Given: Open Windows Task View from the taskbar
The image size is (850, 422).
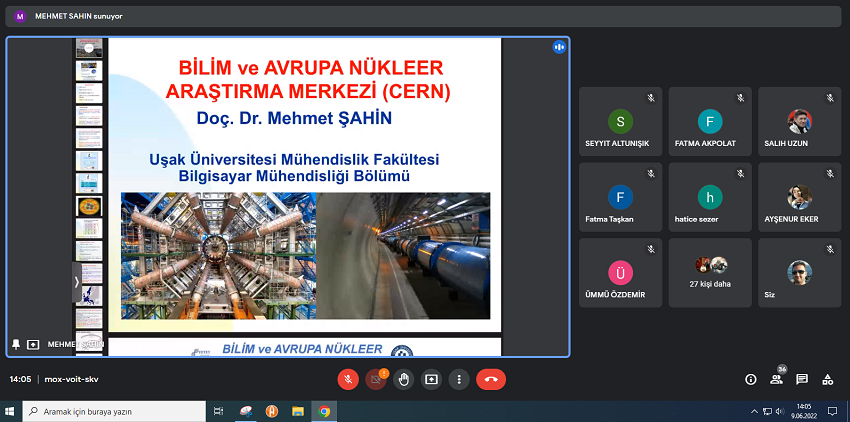Looking at the screenshot, I should (217, 411).
